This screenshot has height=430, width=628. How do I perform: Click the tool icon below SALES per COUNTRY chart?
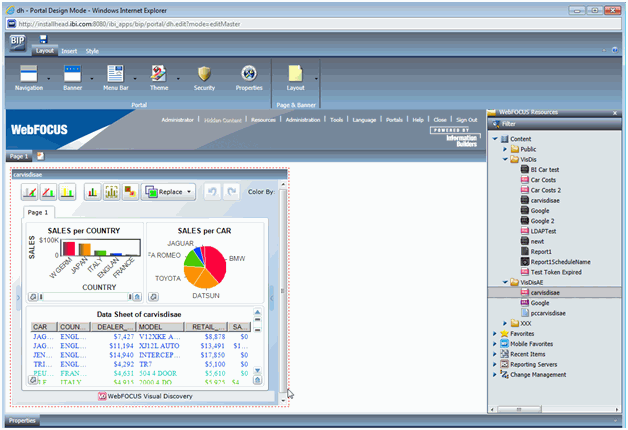point(33,297)
